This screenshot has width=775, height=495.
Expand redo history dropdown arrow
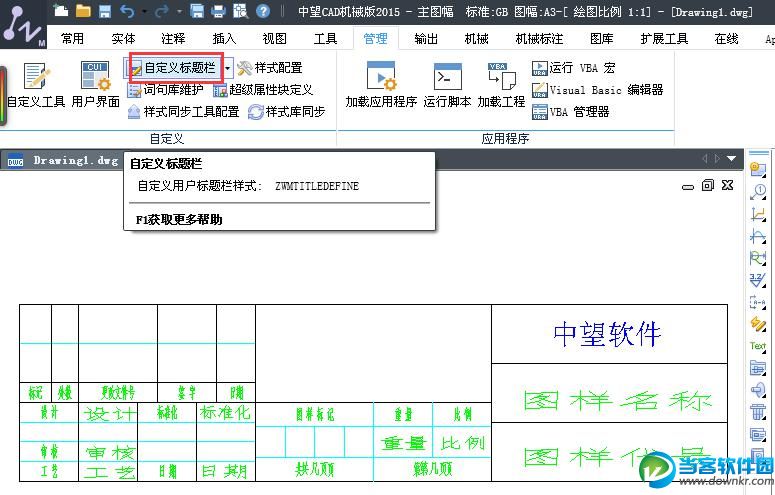[179, 11]
